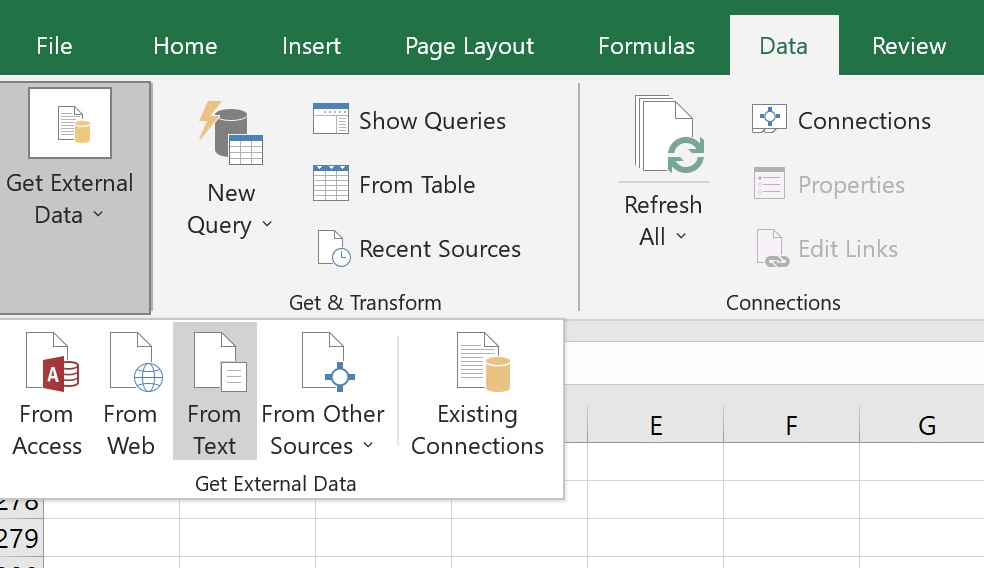Select row 279 header
This screenshot has width=984, height=568.
[20, 538]
